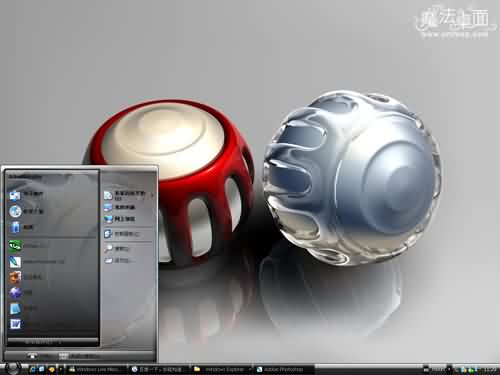The height and width of the screenshot is (375, 500).
Task: Expand recent documents submenu arrow
Action: point(152,195)
